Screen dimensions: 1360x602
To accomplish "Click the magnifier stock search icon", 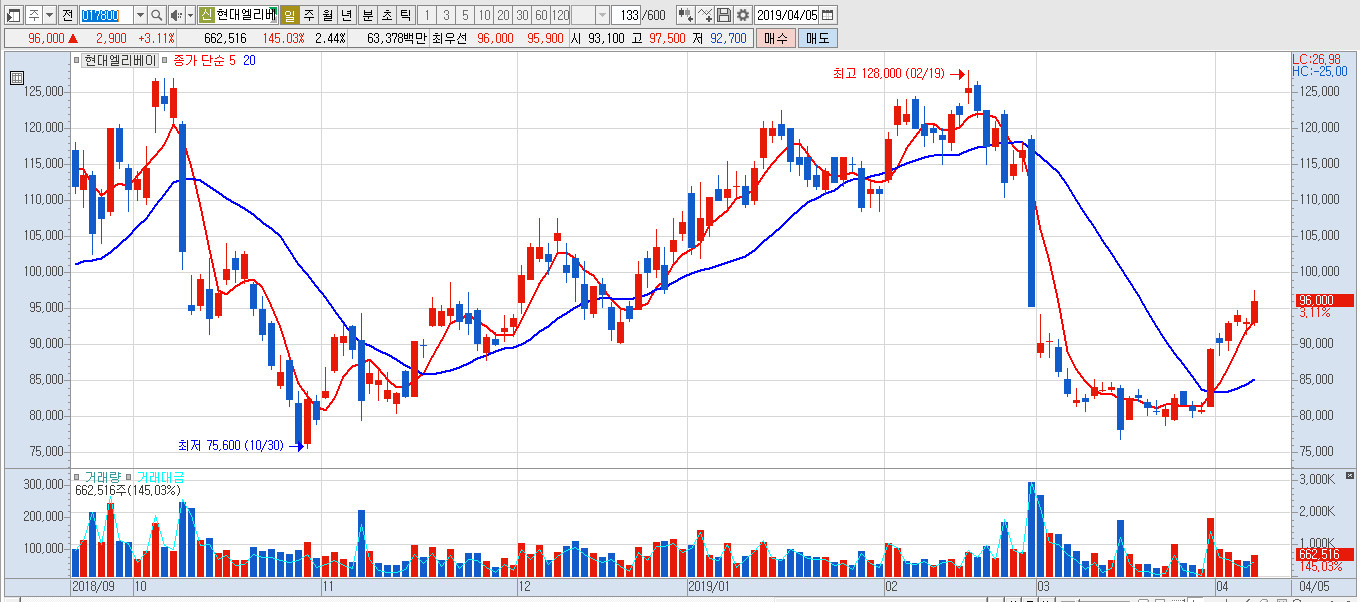I will pyautogui.click(x=157, y=15).
